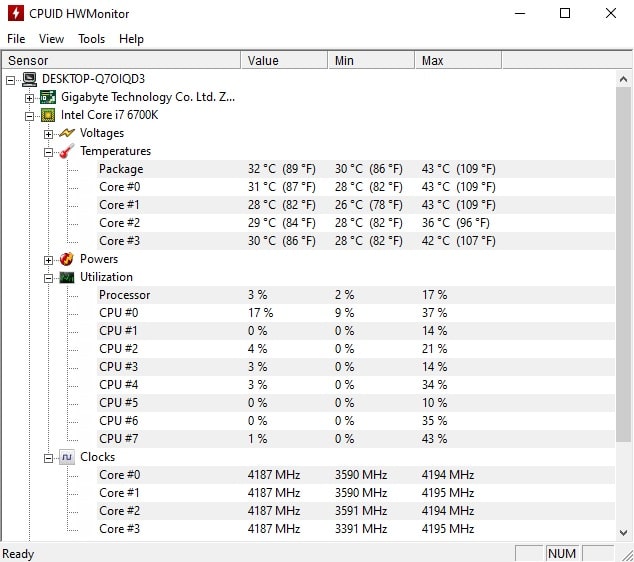The width and height of the screenshot is (634, 562).
Task: Click the Temperatures thermometer icon
Action: point(67,151)
